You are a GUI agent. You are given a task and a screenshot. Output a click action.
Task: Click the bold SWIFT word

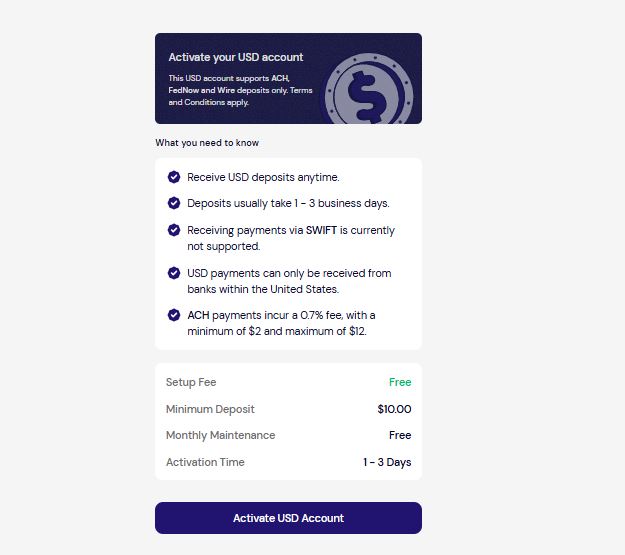click(321, 230)
